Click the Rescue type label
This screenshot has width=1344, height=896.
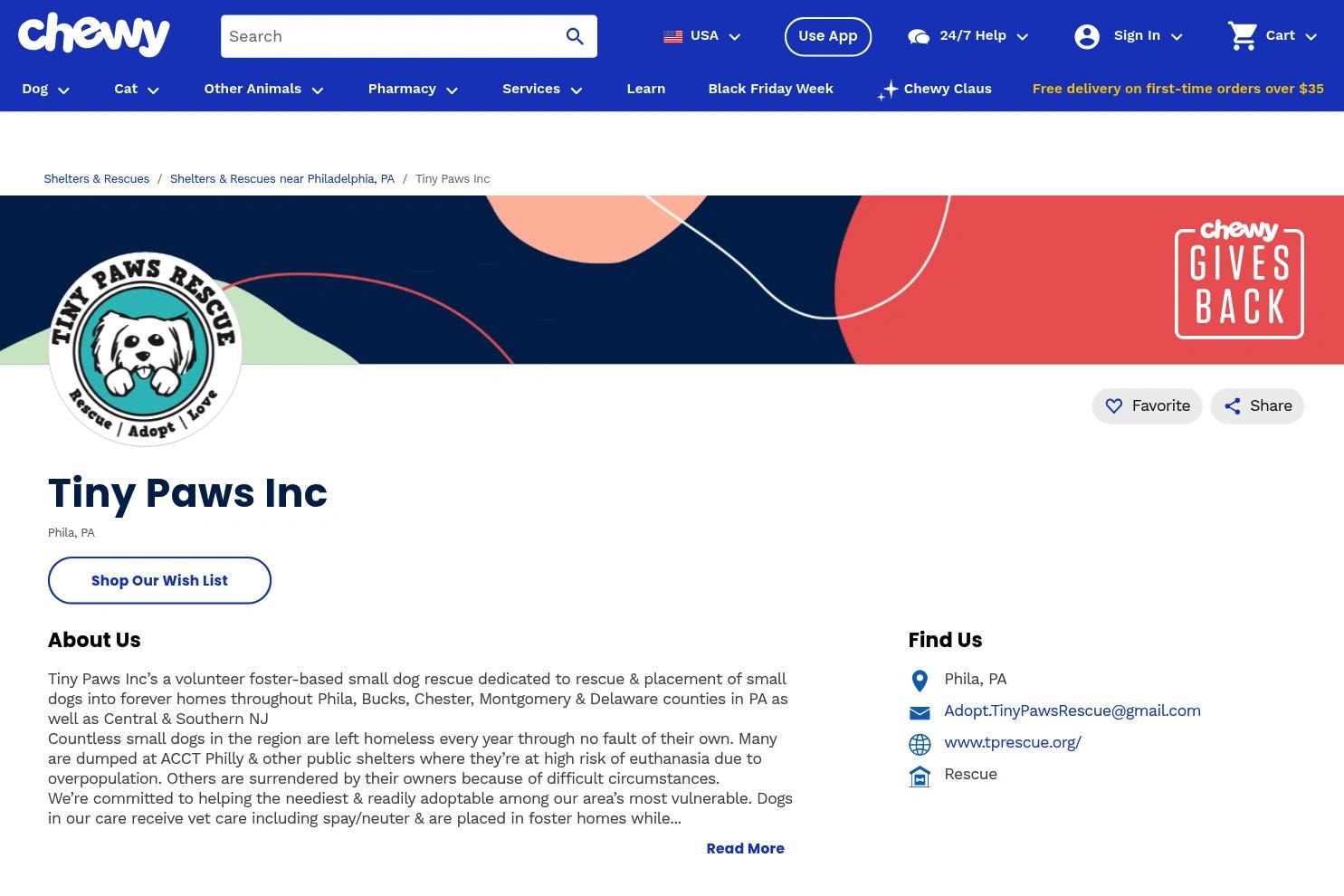pyautogui.click(x=970, y=775)
